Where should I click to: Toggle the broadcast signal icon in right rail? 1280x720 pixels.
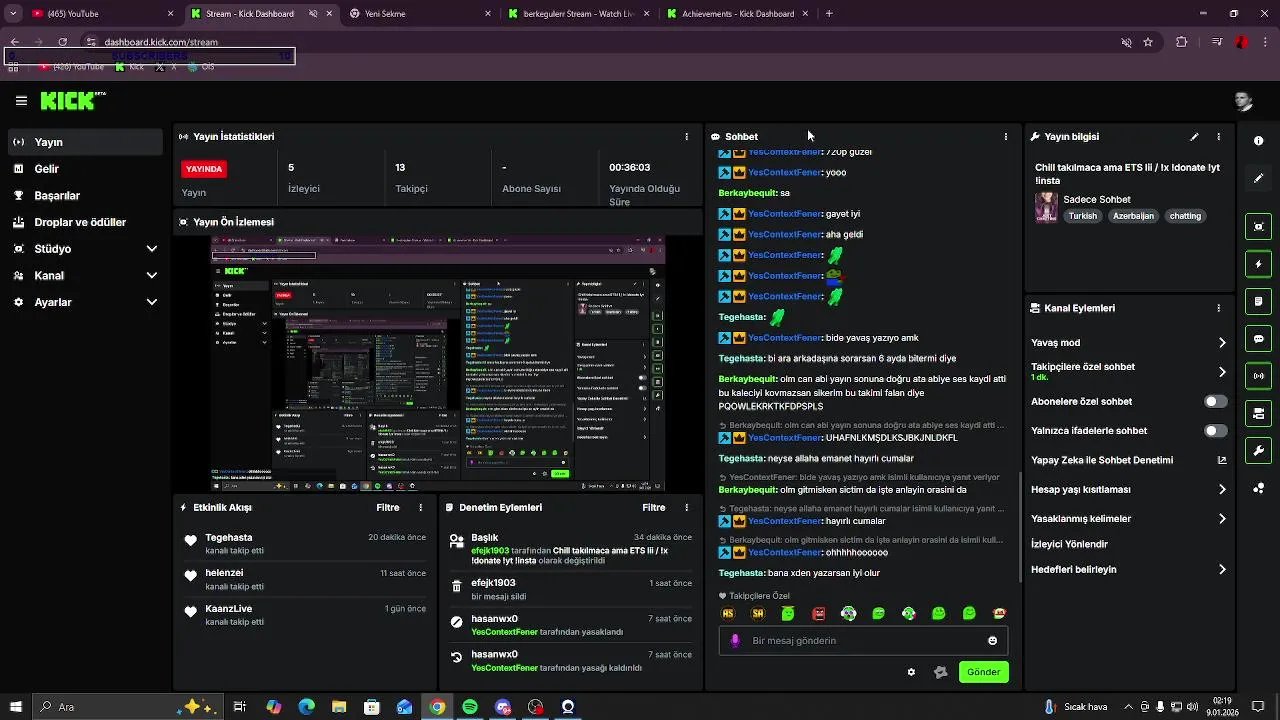coord(1259,376)
